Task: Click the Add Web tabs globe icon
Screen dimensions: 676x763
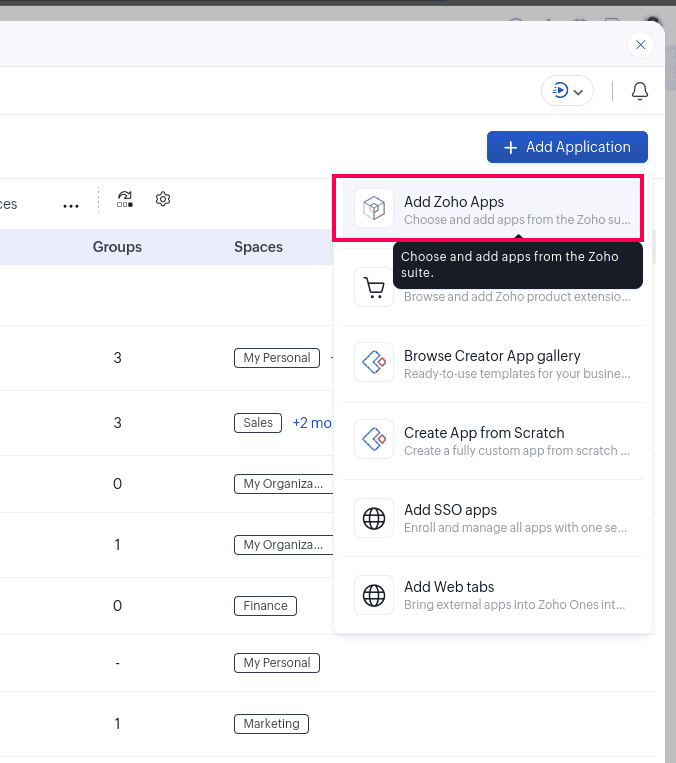Action: [373, 595]
